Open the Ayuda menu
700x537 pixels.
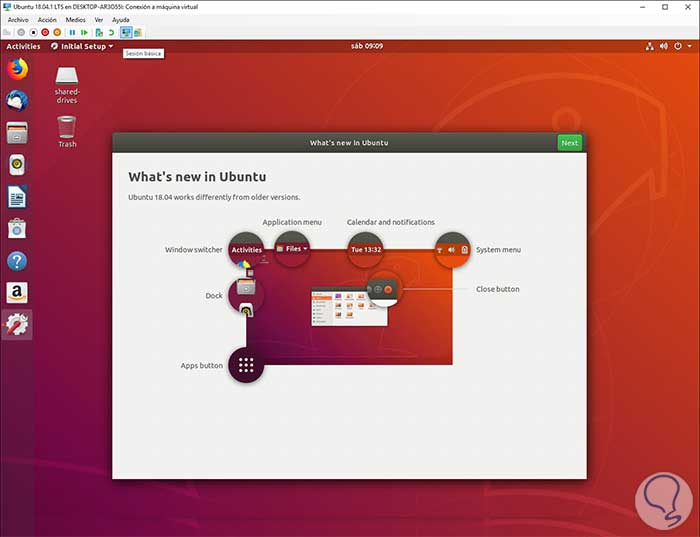(x=121, y=20)
